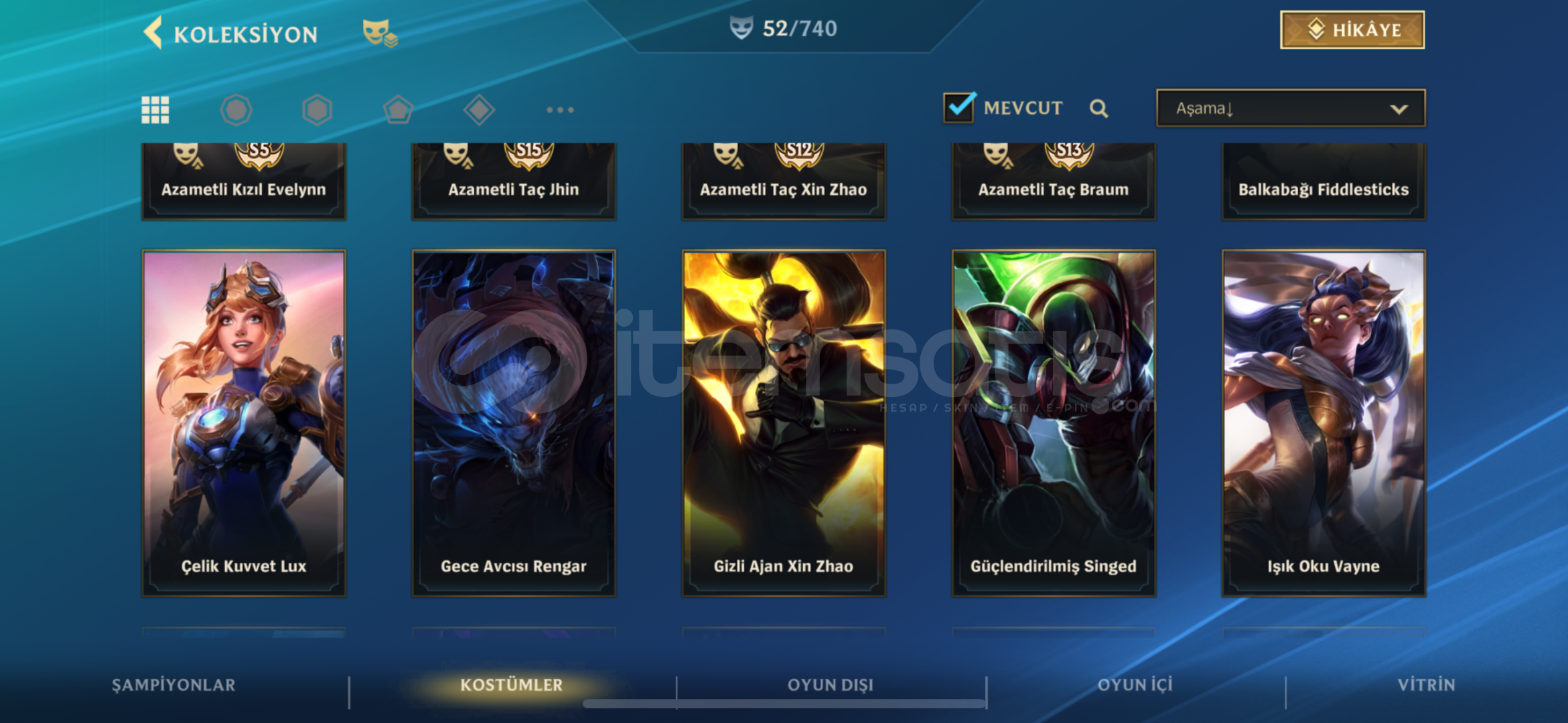Select the first round hexagon rarity filter

[236, 110]
